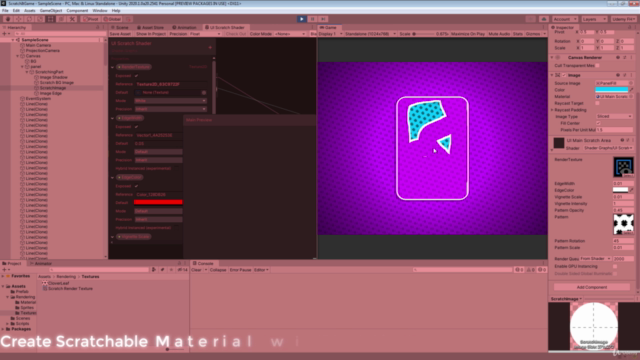Open the Component menu
Screen dimensions: 640x360
tap(77, 11)
